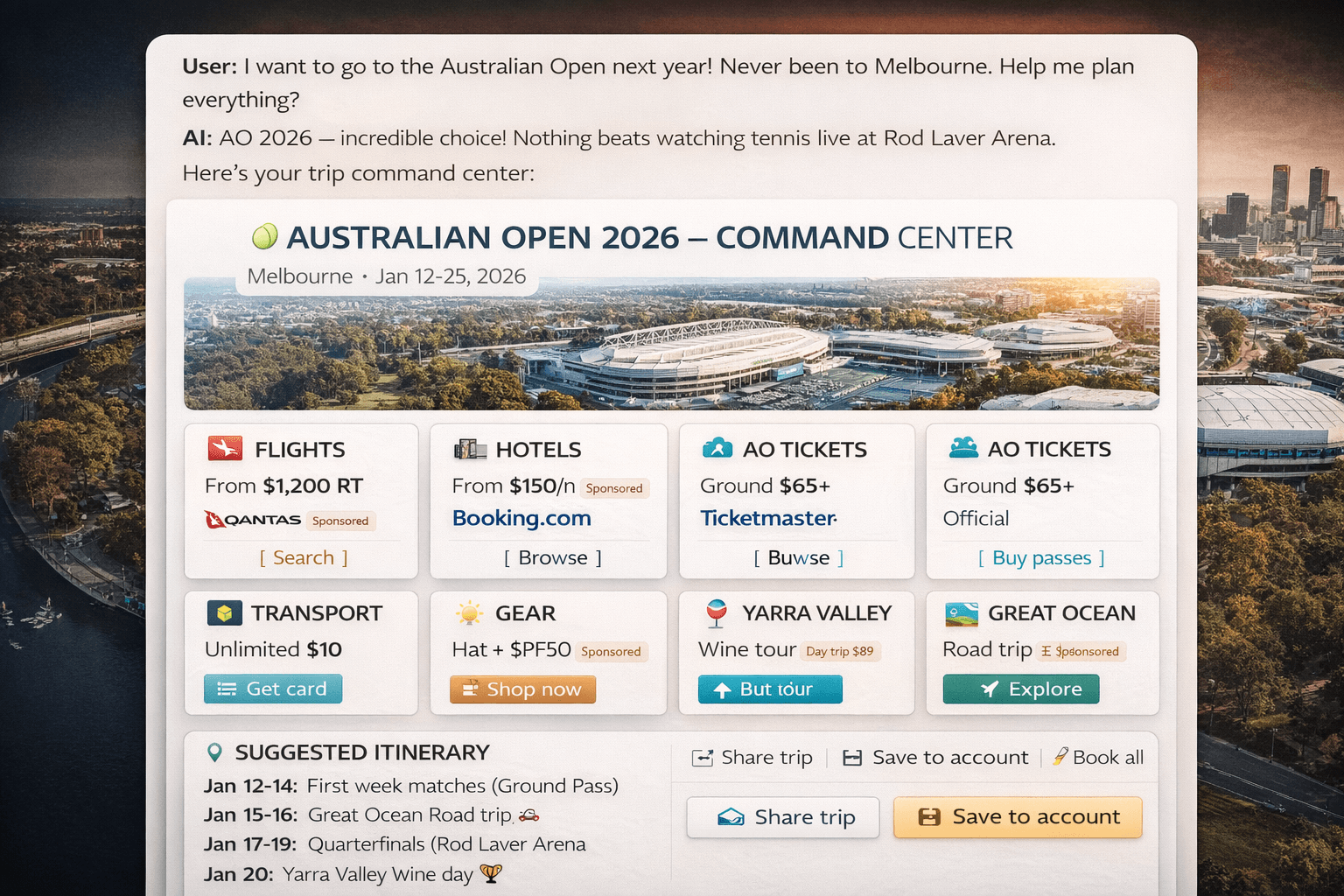The height and width of the screenshot is (896, 1344).
Task: Click the large Share trip button
Action: [x=782, y=817]
